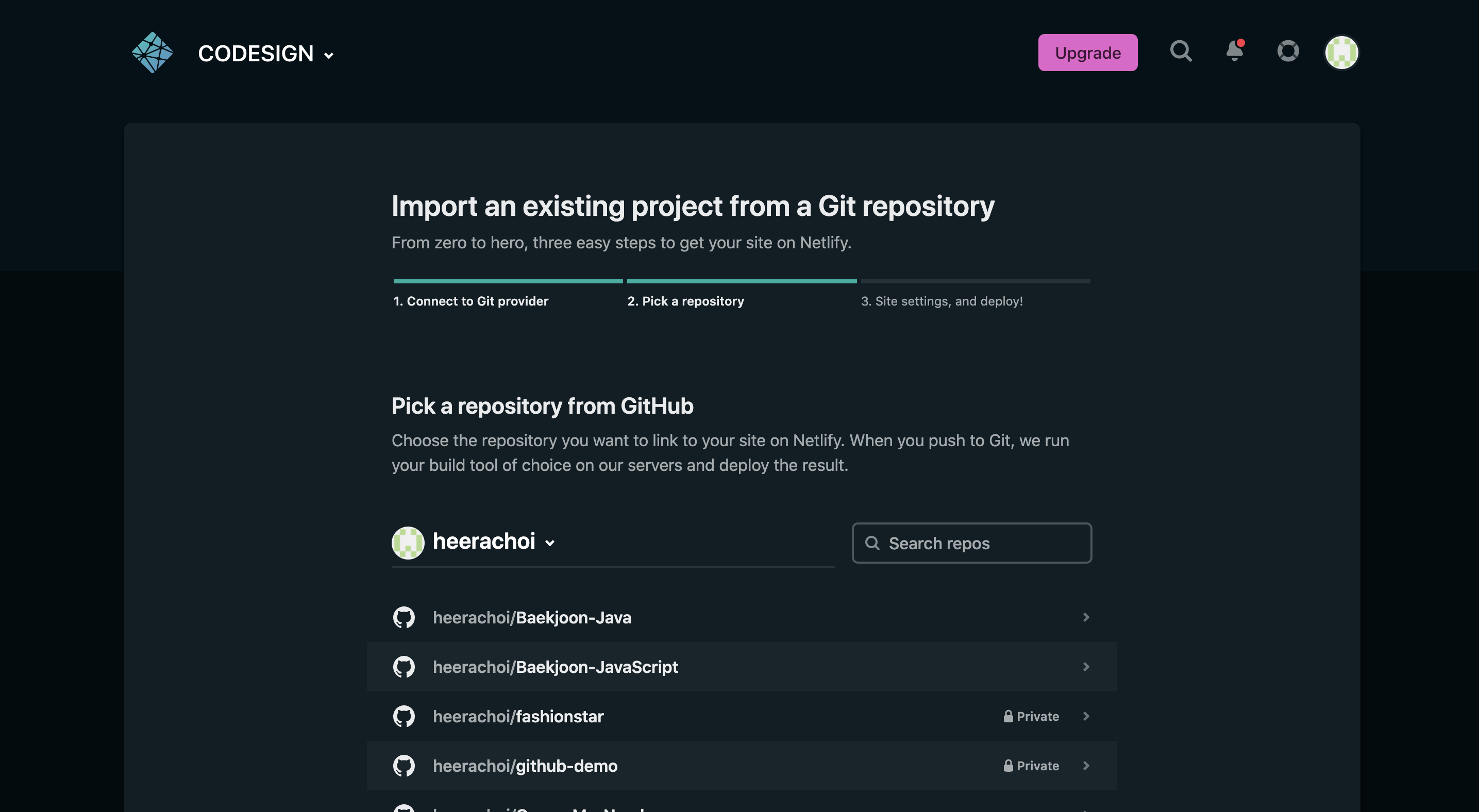Click the step 2 progress bar segment

pyautogui.click(x=741, y=281)
